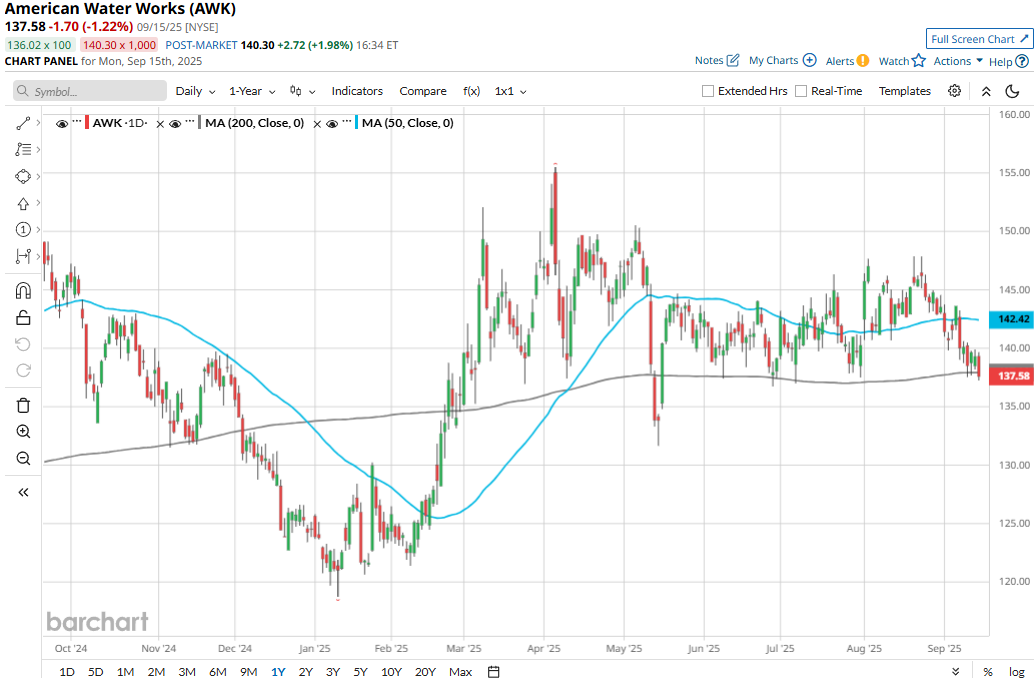Open options for the MA 50 indicator
1035x678 pixels.
pyautogui.click(x=347, y=121)
